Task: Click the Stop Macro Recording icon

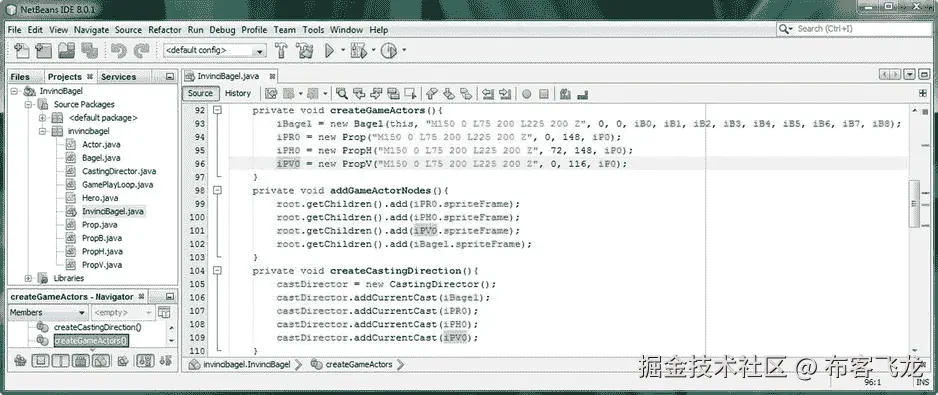Action: click(543, 93)
